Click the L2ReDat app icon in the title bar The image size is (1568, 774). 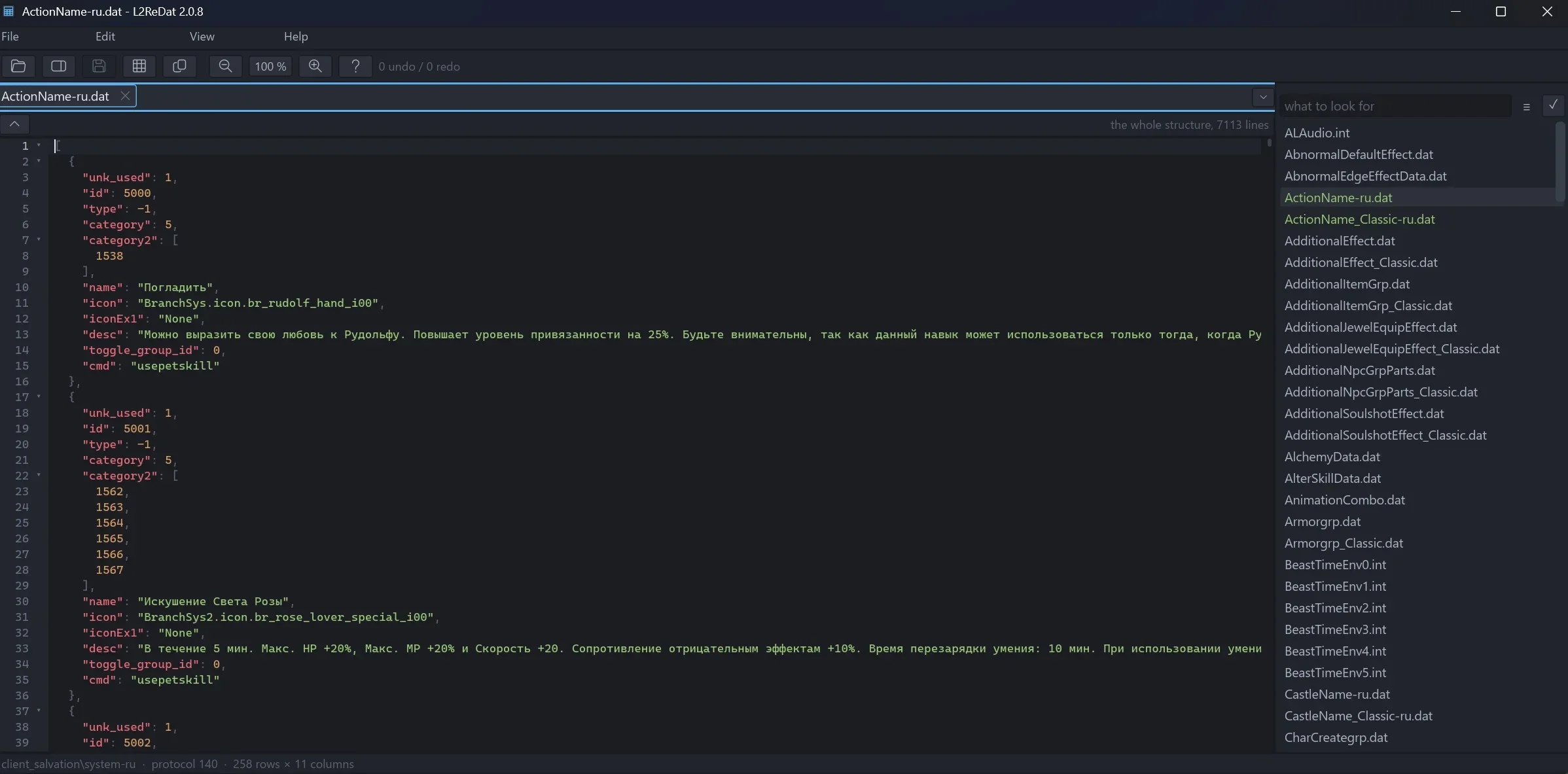pos(9,11)
